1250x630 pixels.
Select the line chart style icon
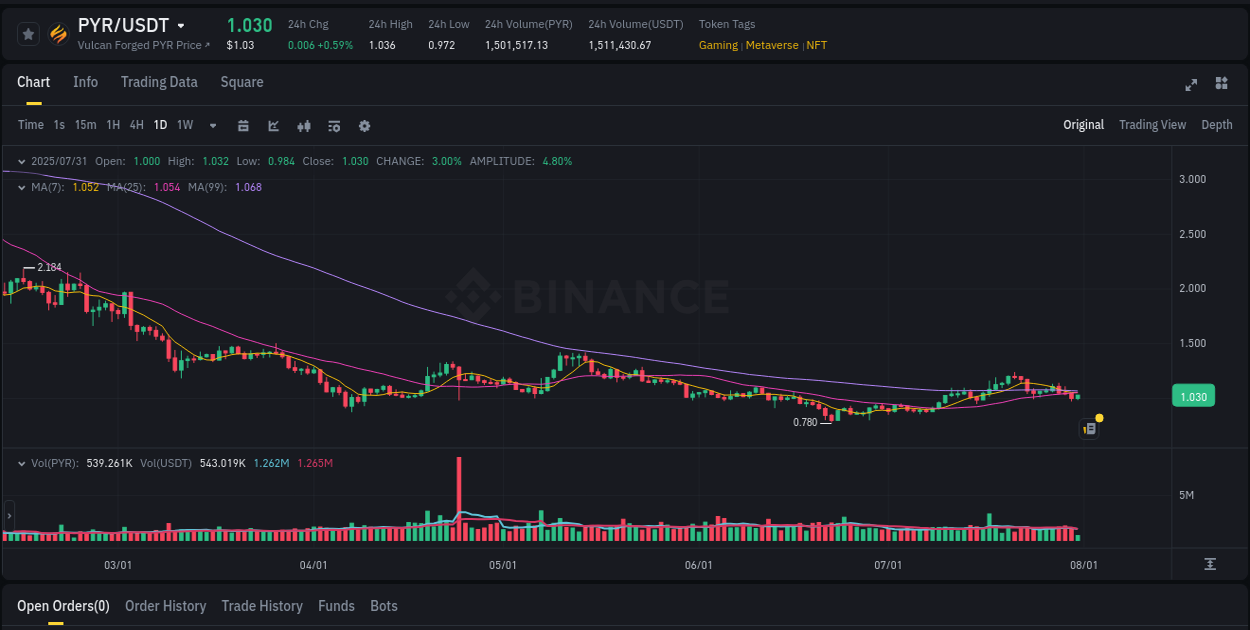click(x=273, y=125)
